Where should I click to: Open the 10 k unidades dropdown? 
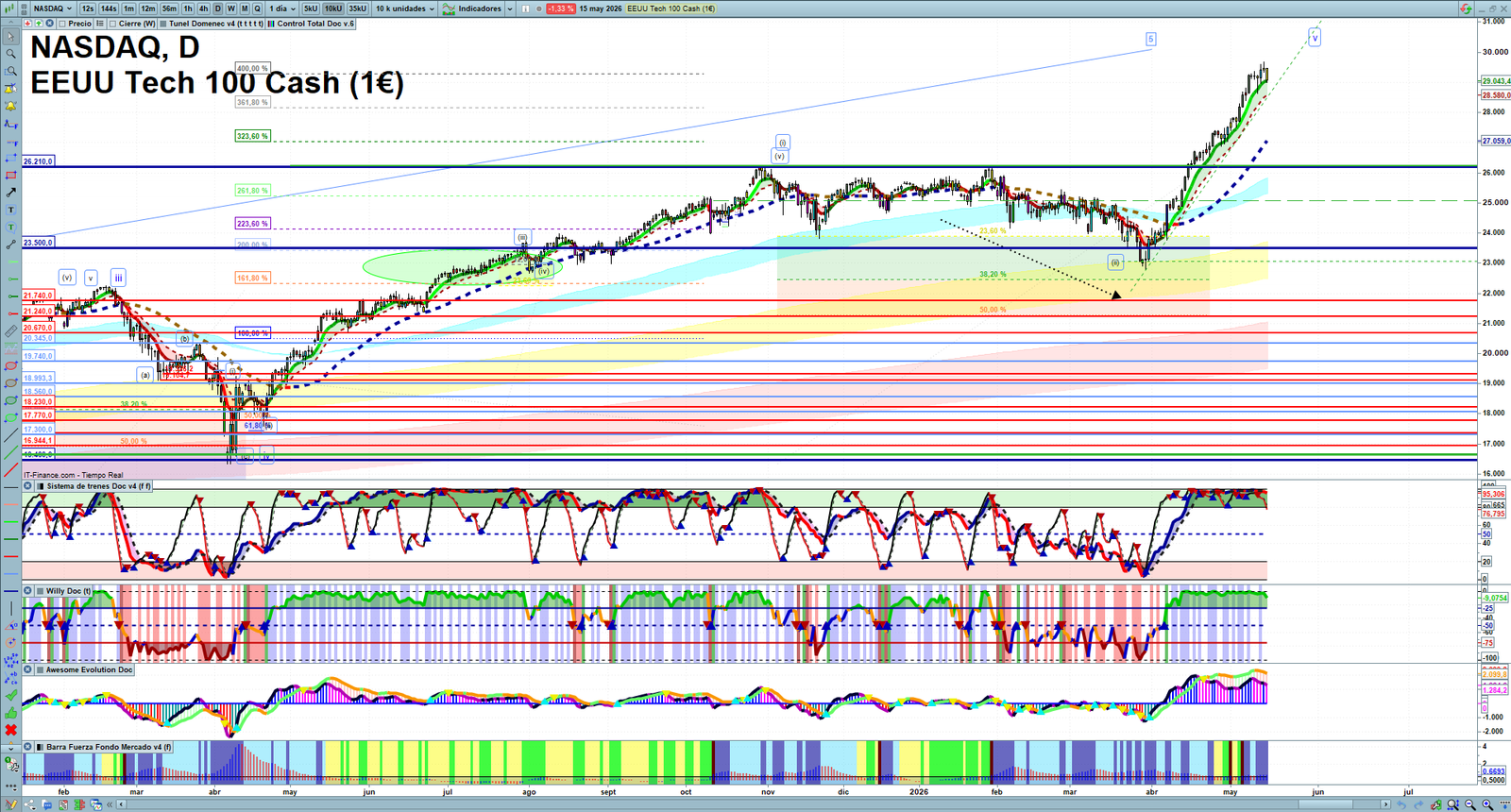(x=405, y=8)
